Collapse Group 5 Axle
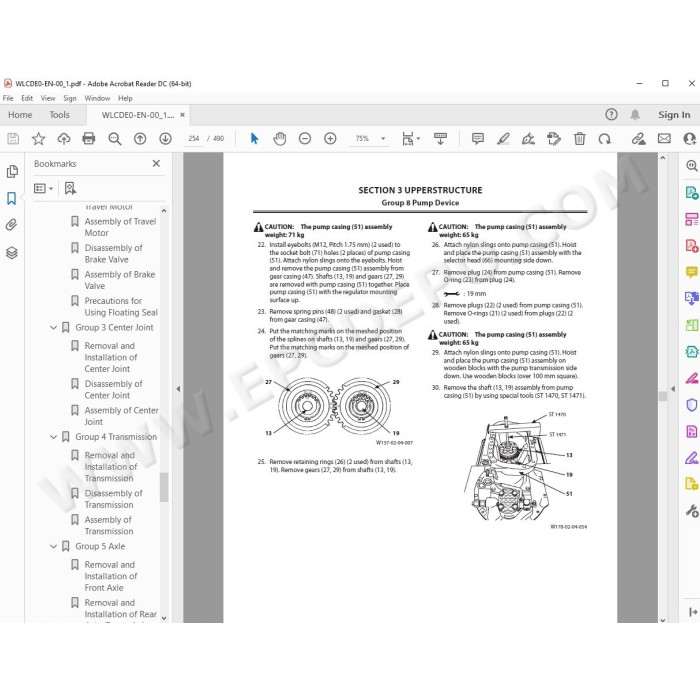700x700 pixels. (x=53, y=546)
